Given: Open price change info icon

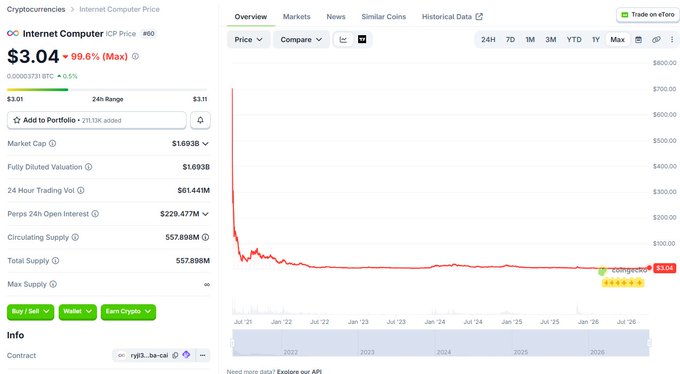Looking at the screenshot, I should (135, 56).
